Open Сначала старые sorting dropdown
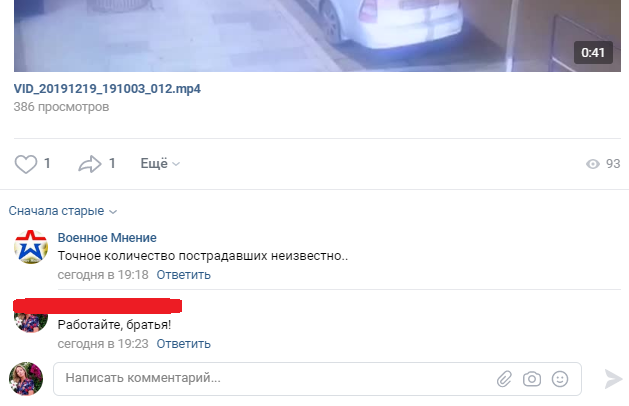This screenshot has height=406, width=629. 63,211
